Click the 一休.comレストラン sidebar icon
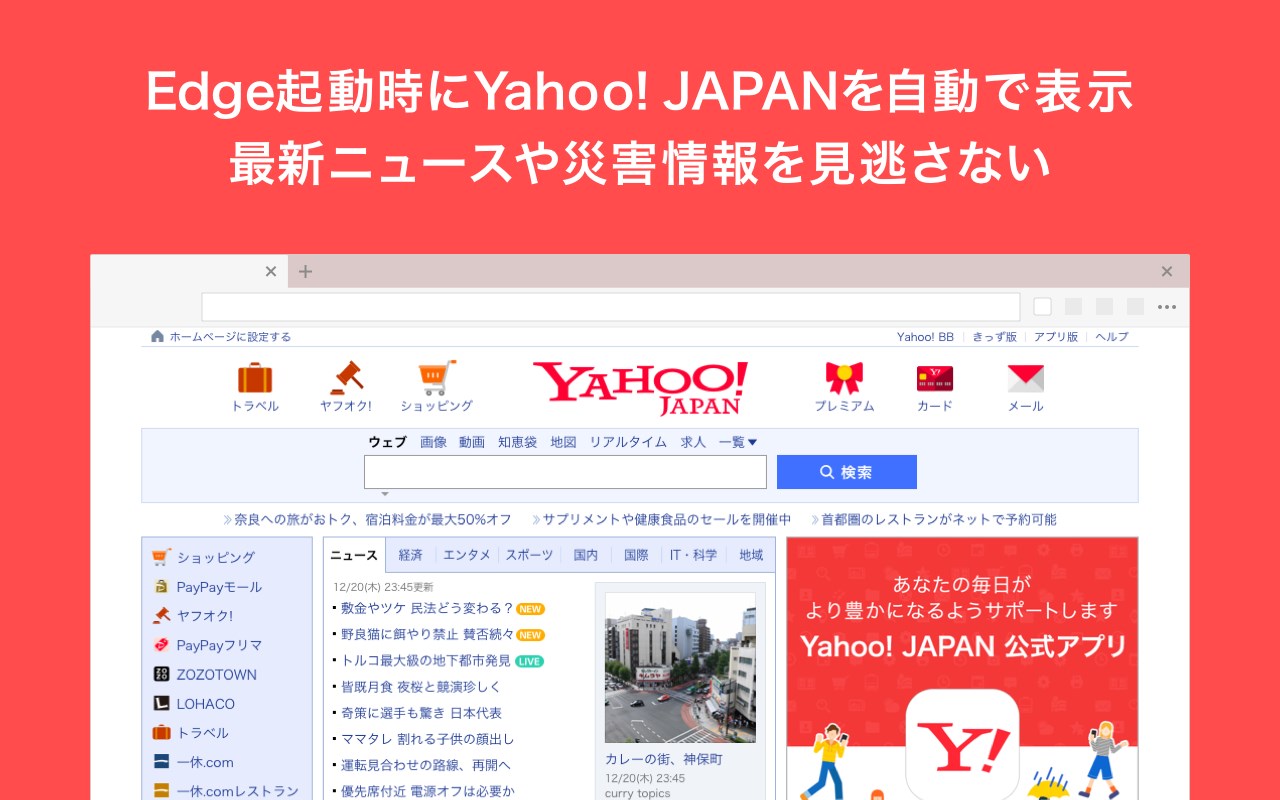Screen dimensions: 1280x800 point(161,791)
